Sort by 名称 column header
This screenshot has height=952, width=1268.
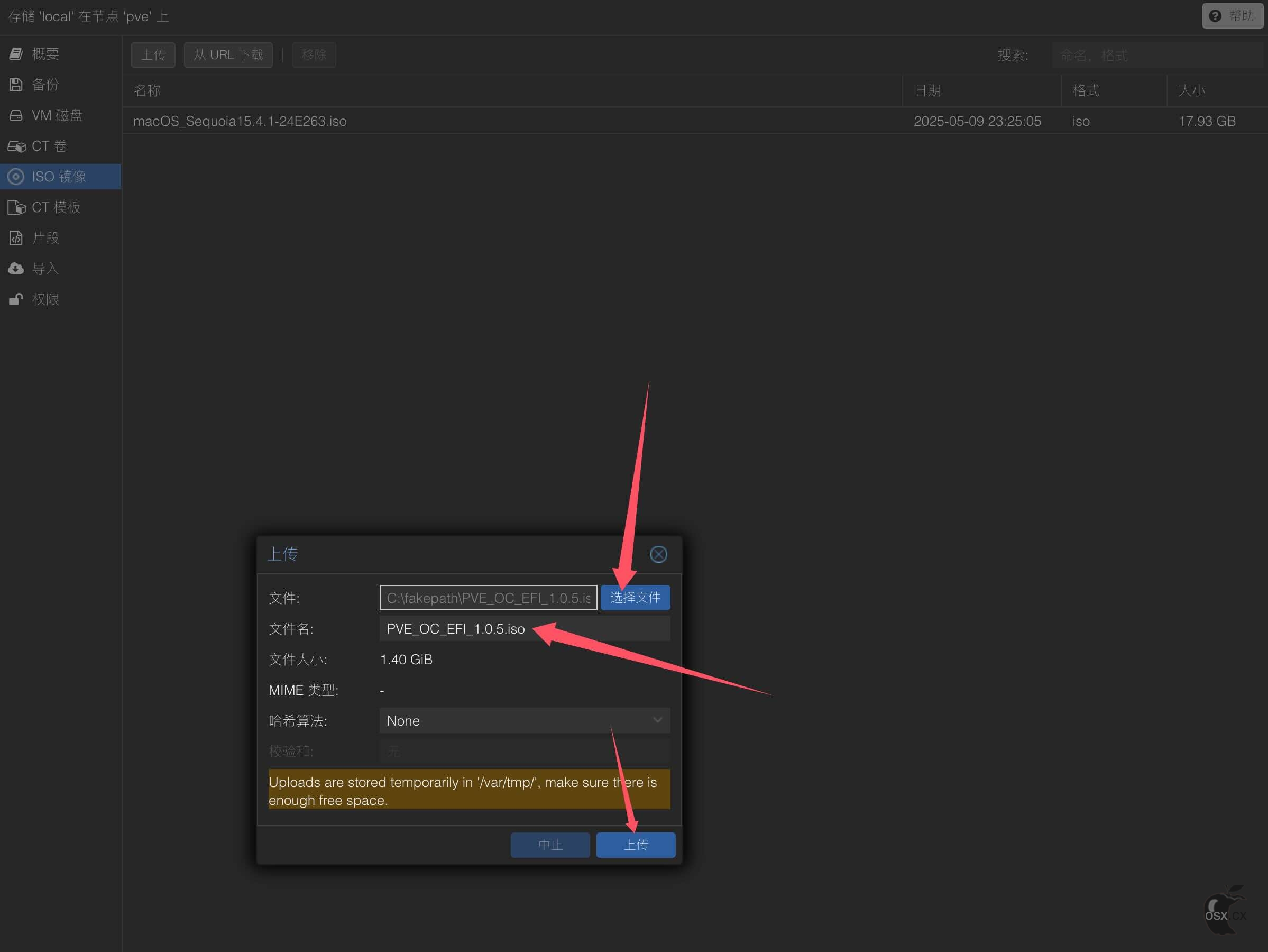512,90
